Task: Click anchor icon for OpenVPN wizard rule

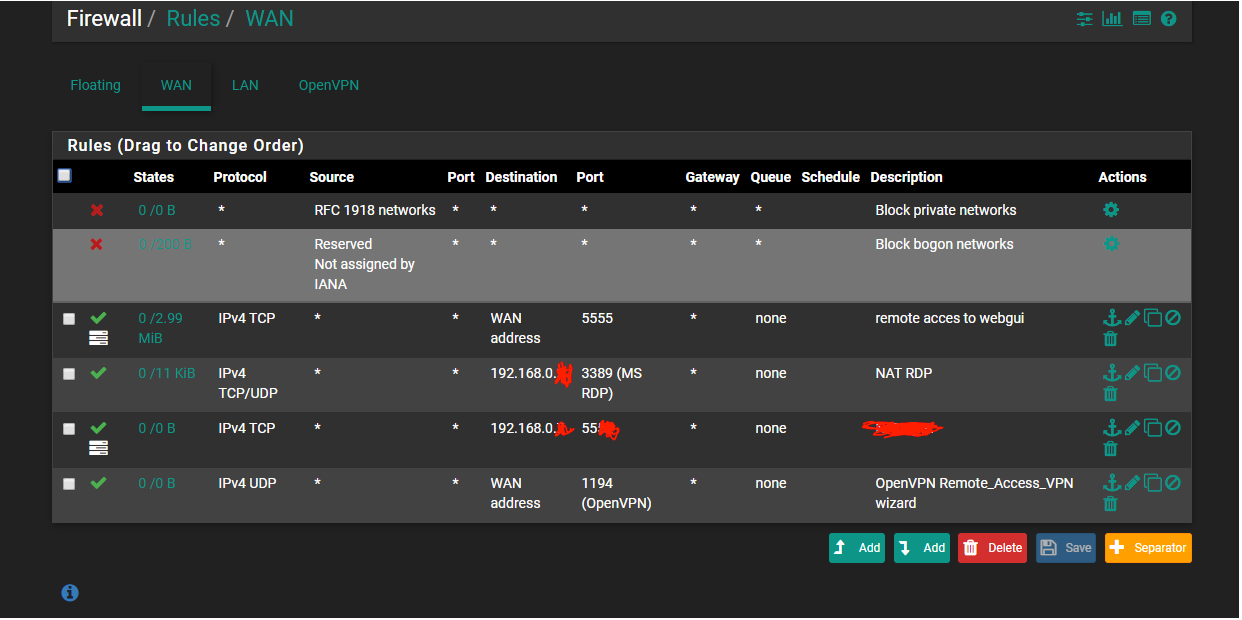Action: pos(1111,483)
